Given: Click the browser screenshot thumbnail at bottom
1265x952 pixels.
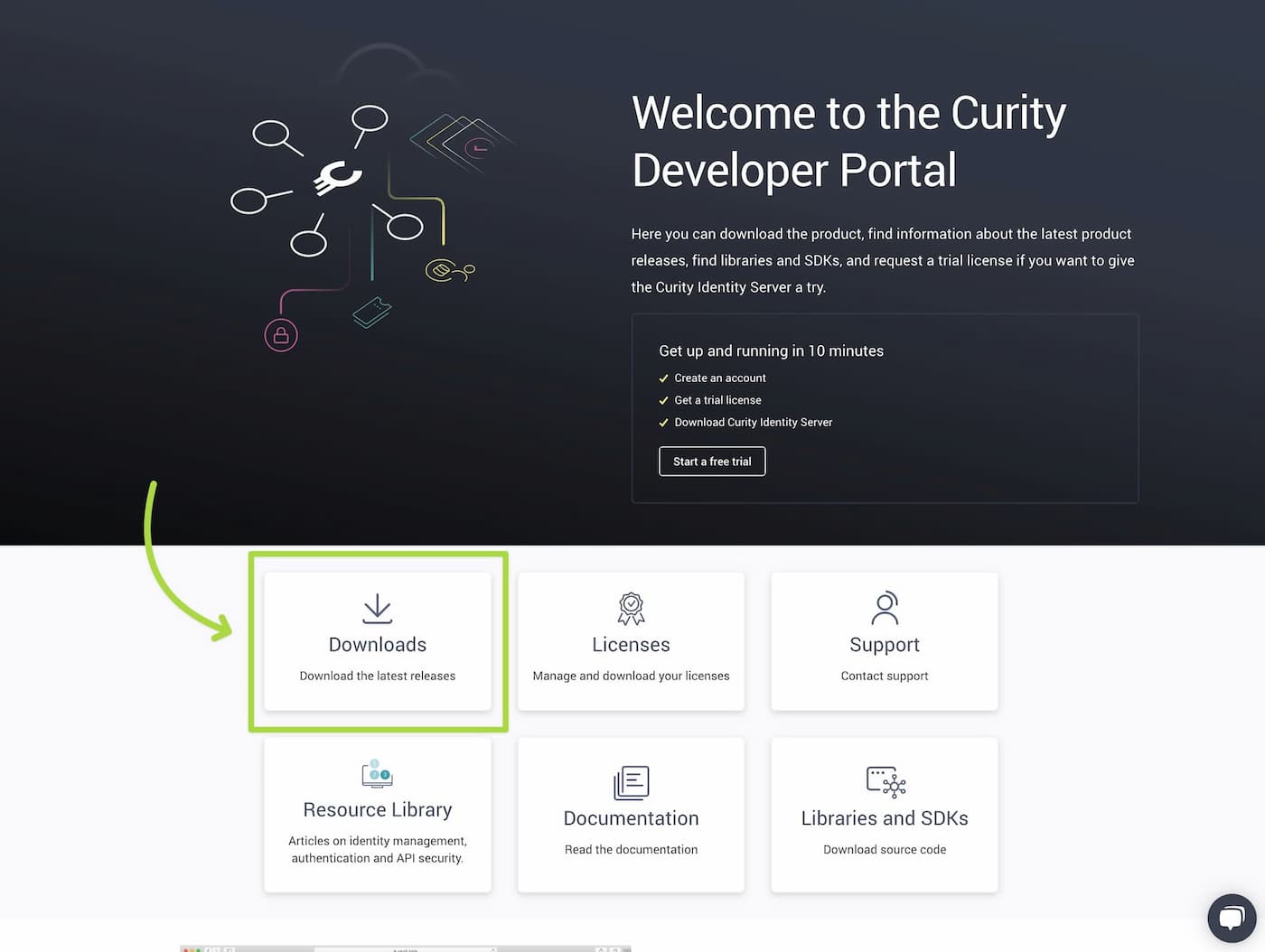Looking at the screenshot, I should (x=405, y=947).
